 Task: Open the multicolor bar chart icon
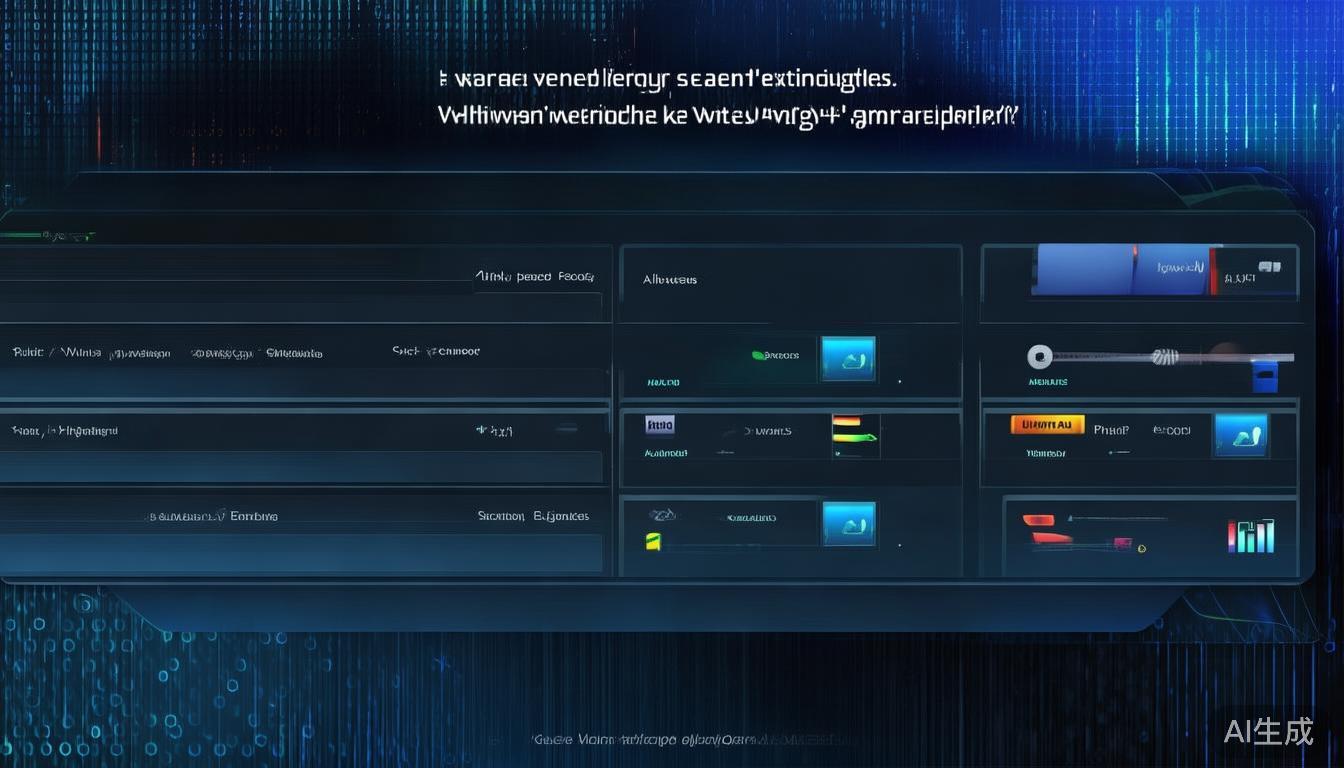(x=1251, y=536)
